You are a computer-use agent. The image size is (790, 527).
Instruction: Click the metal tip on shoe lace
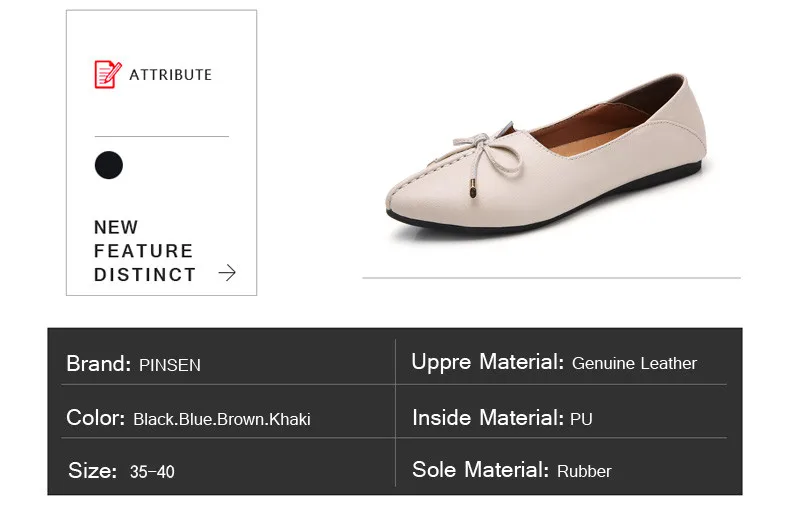coord(474,189)
